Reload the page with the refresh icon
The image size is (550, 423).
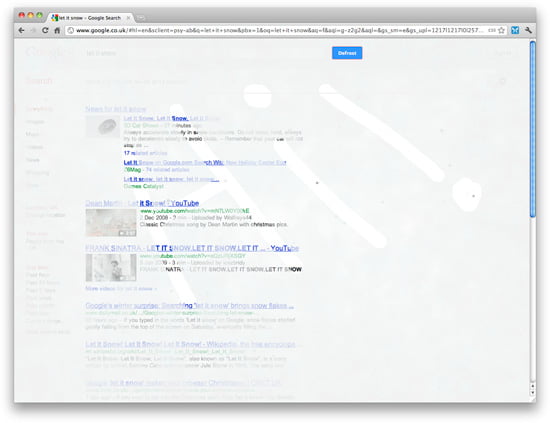click(x=45, y=31)
